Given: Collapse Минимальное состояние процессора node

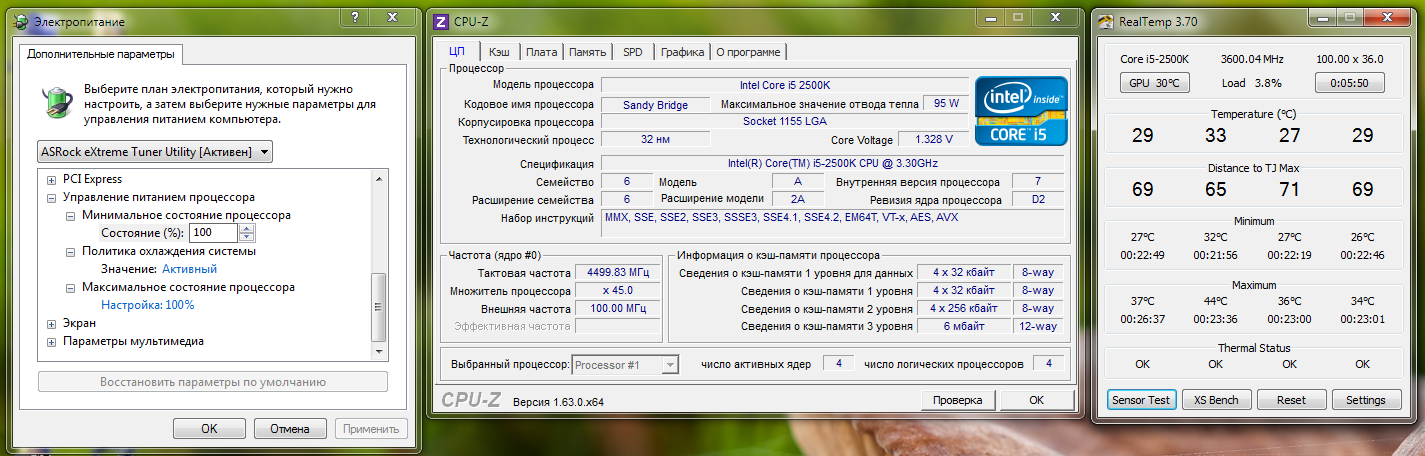Looking at the screenshot, I should [x=71, y=215].
